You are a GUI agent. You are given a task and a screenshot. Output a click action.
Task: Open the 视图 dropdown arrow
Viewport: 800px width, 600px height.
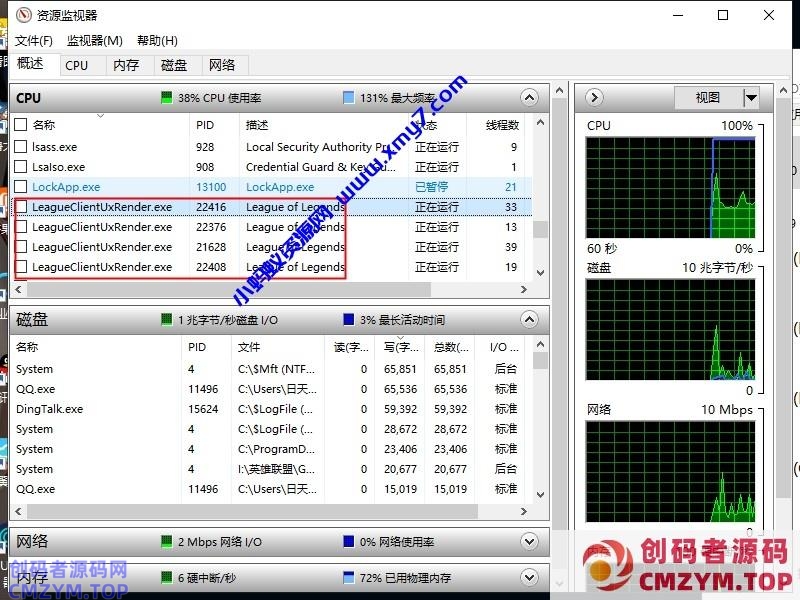click(751, 98)
